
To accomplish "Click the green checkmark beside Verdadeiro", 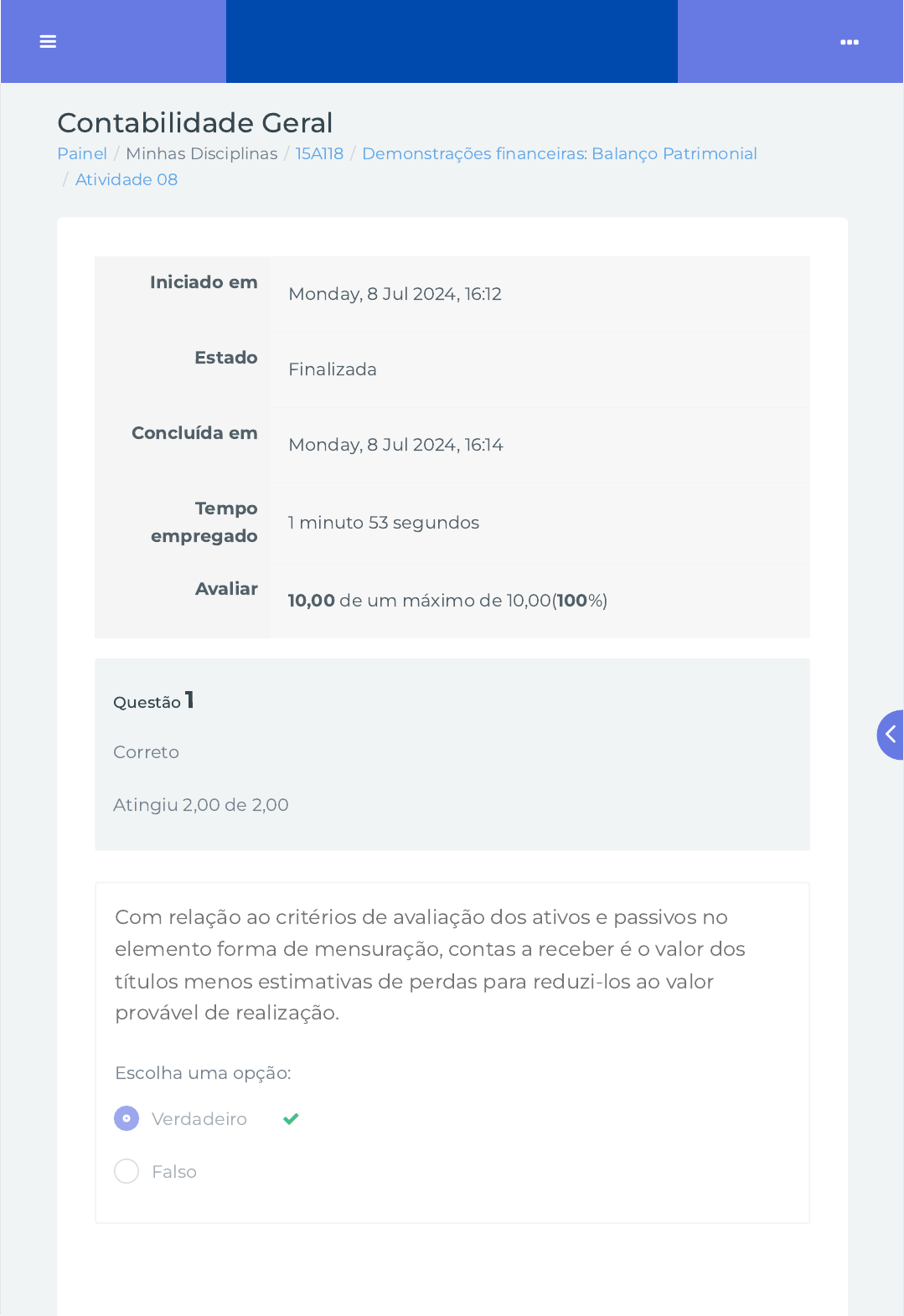I will 291,1119.
